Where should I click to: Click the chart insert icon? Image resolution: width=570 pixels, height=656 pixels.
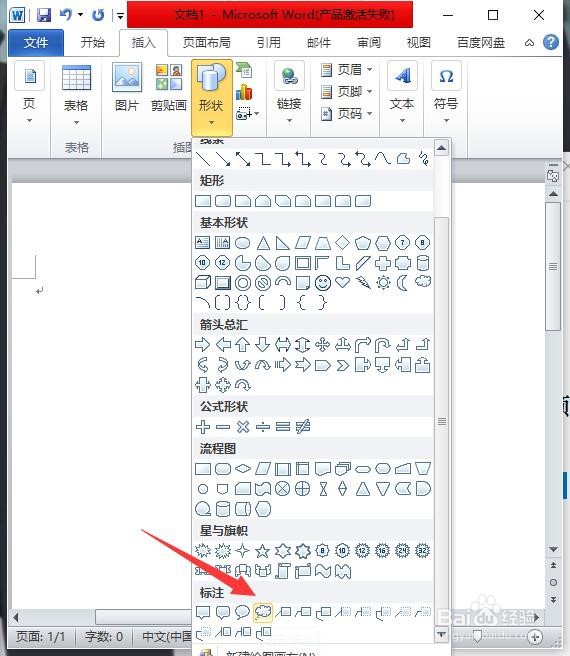(x=244, y=92)
